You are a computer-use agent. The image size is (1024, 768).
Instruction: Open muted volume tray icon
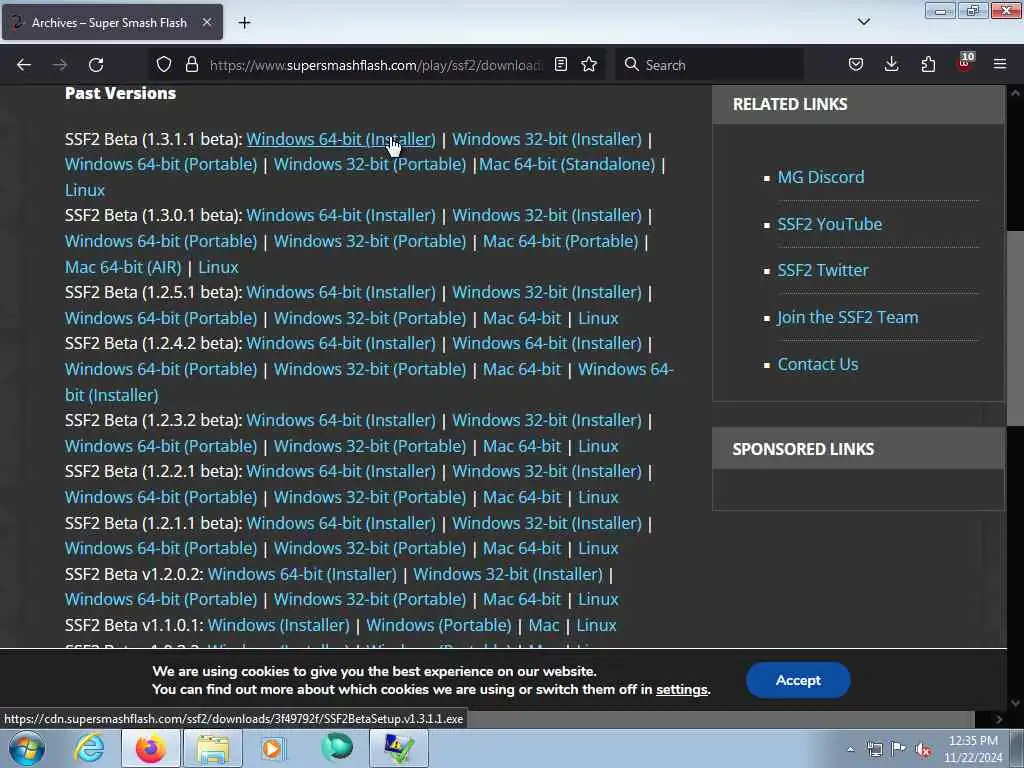tap(923, 749)
